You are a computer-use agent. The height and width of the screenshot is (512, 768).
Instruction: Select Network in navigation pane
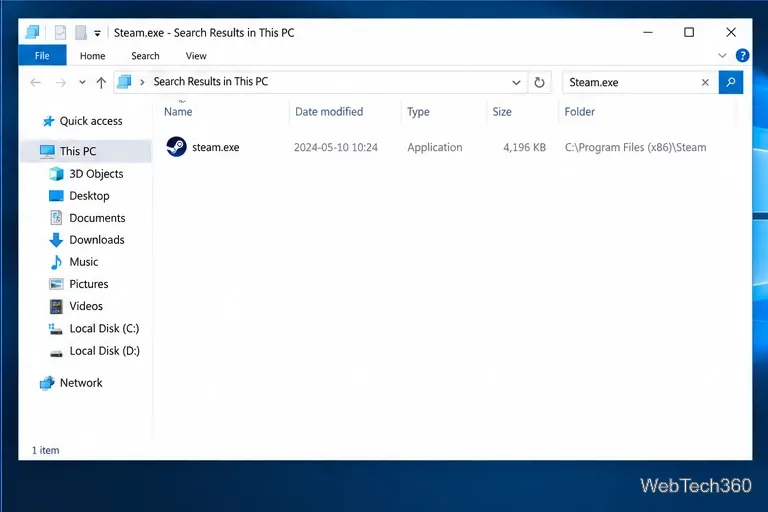[81, 383]
